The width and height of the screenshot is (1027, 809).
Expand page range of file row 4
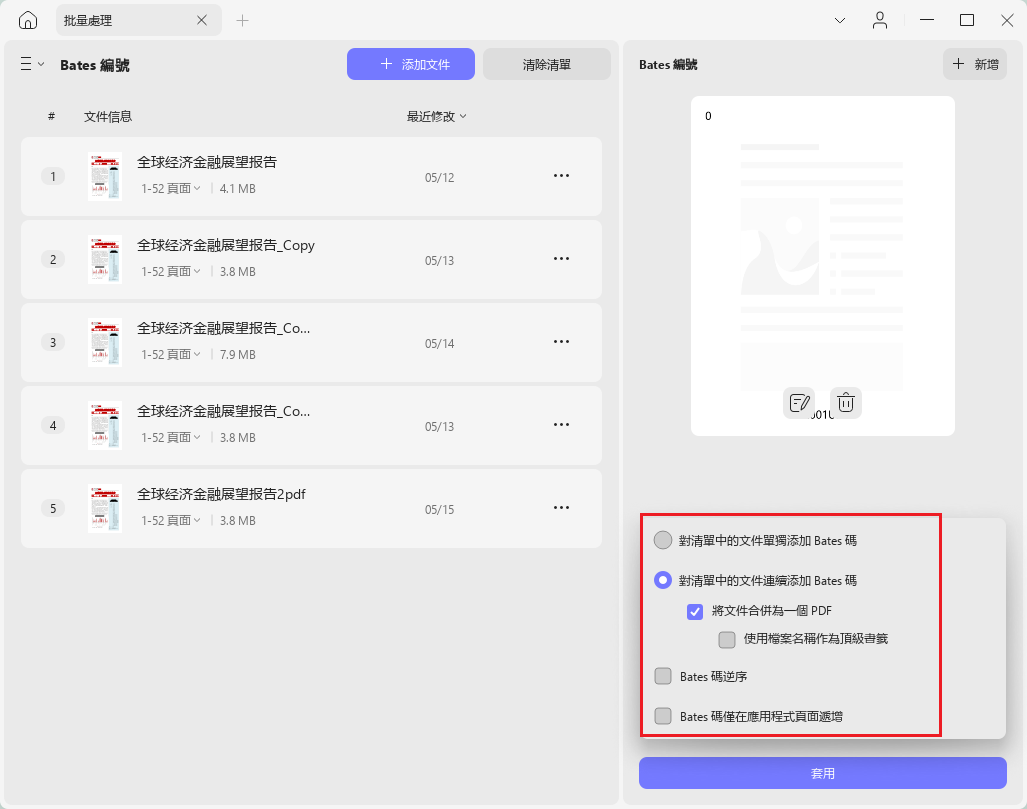(171, 438)
